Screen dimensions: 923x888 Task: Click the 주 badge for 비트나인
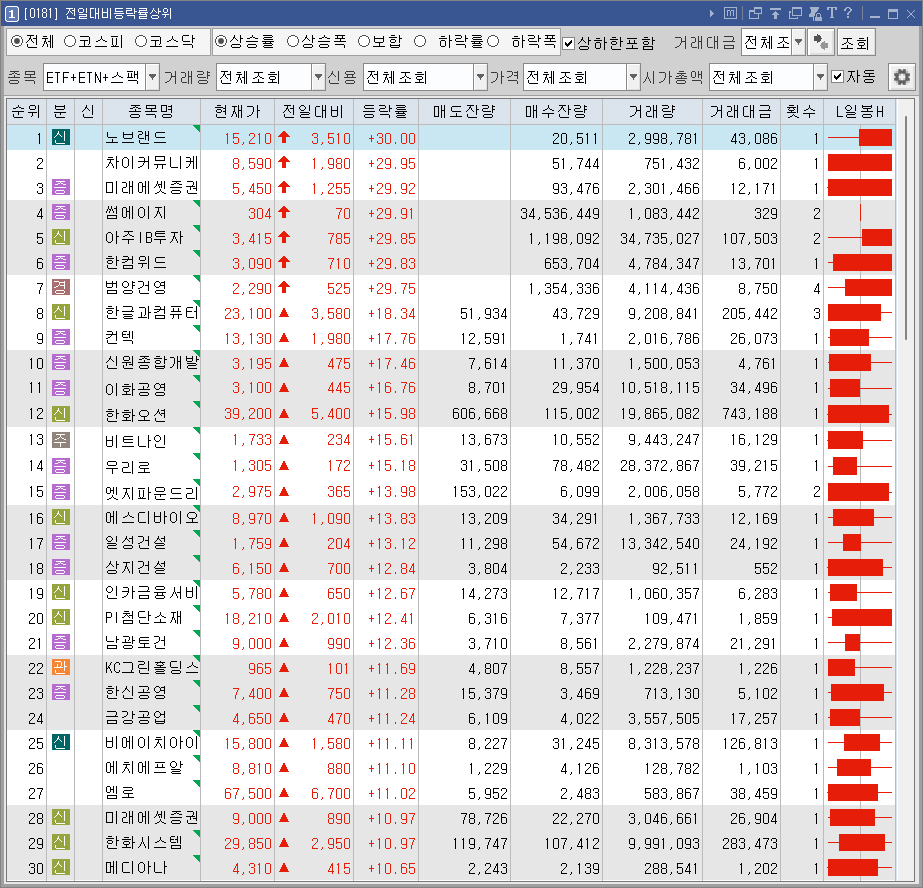coord(60,440)
